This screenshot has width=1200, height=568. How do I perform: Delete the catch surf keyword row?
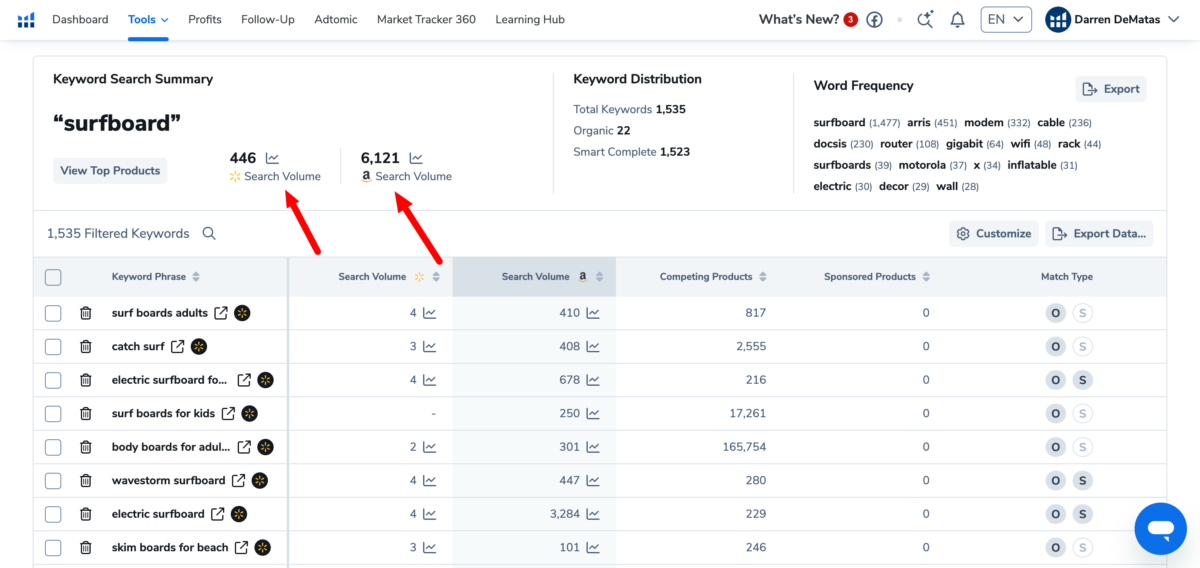(86, 347)
